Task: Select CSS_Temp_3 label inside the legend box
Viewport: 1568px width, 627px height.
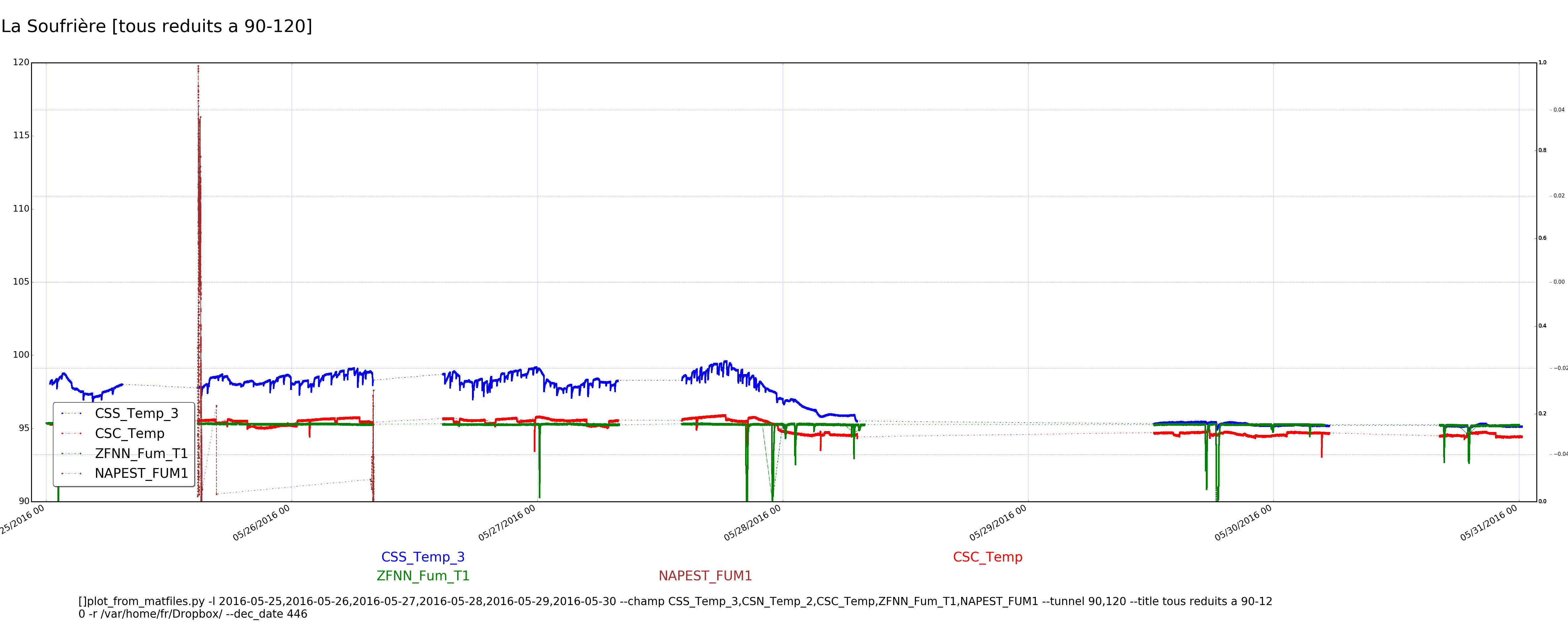Action: coord(136,413)
